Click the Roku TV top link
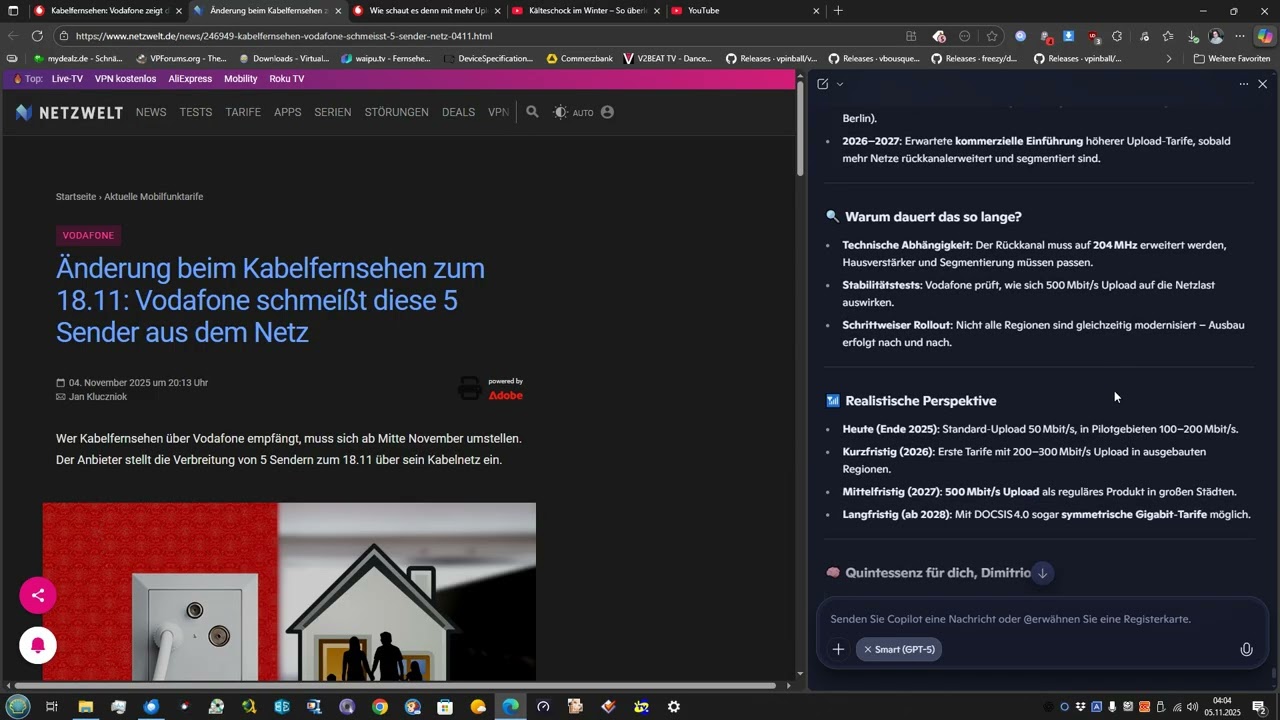The width and height of the screenshot is (1280, 720). tap(287, 79)
